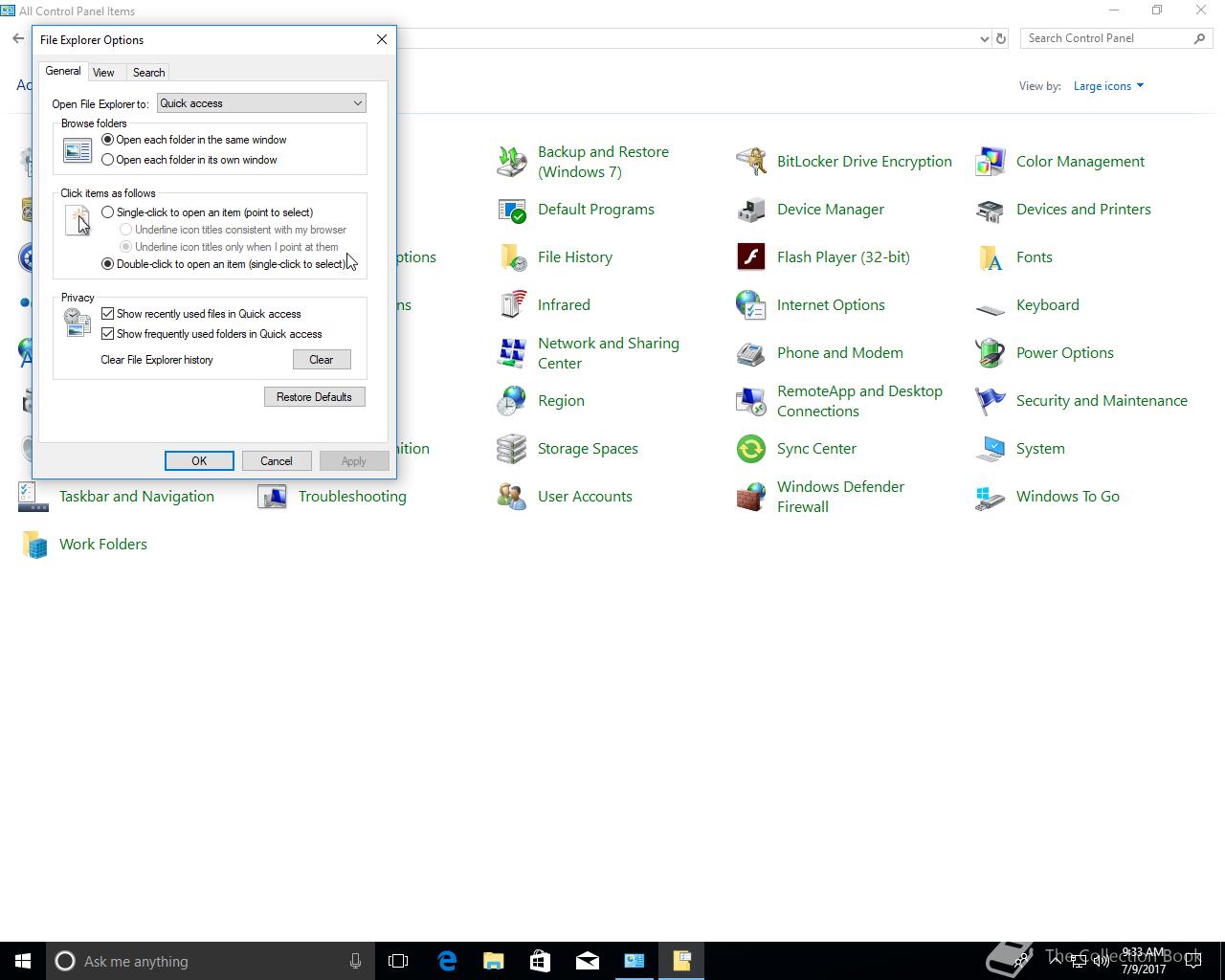Refresh the Control Panel address bar
The height and width of the screenshot is (980, 1225).
pyautogui.click(x=1001, y=38)
